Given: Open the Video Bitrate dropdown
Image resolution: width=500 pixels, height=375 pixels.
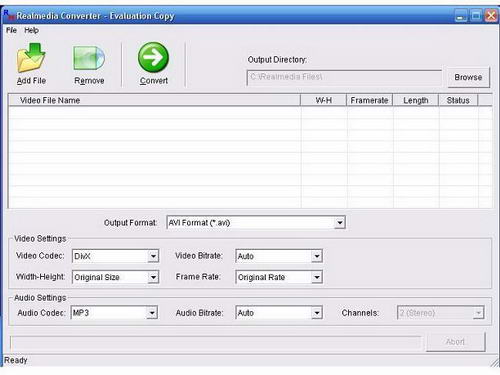Looking at the screenshot, I should point(279,256).
